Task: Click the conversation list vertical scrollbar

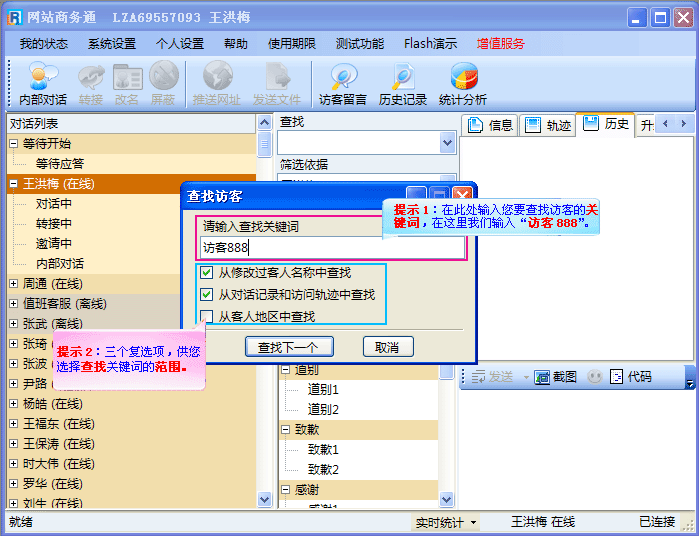Action: coord(265,300)
